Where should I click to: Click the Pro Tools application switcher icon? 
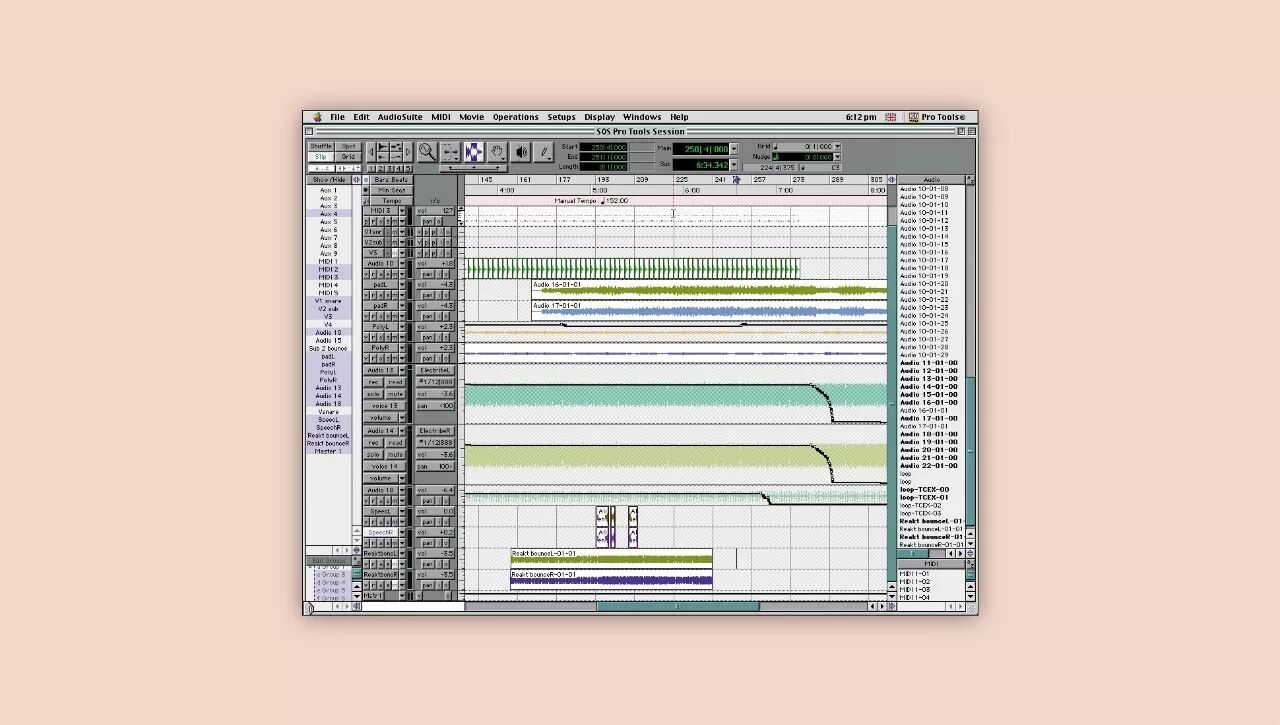click(x=913, y=117)
